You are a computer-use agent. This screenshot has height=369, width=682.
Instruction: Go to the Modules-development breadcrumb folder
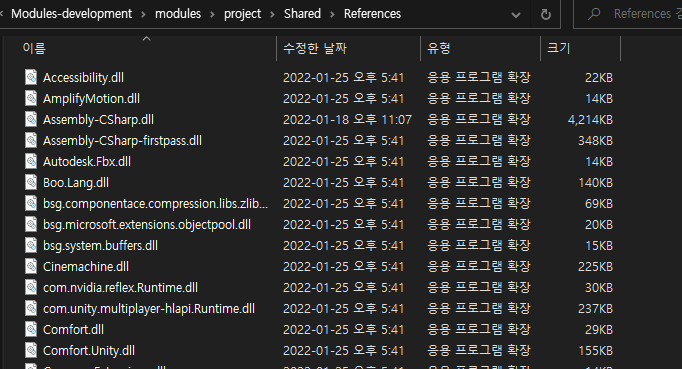(x=71, y=14)
